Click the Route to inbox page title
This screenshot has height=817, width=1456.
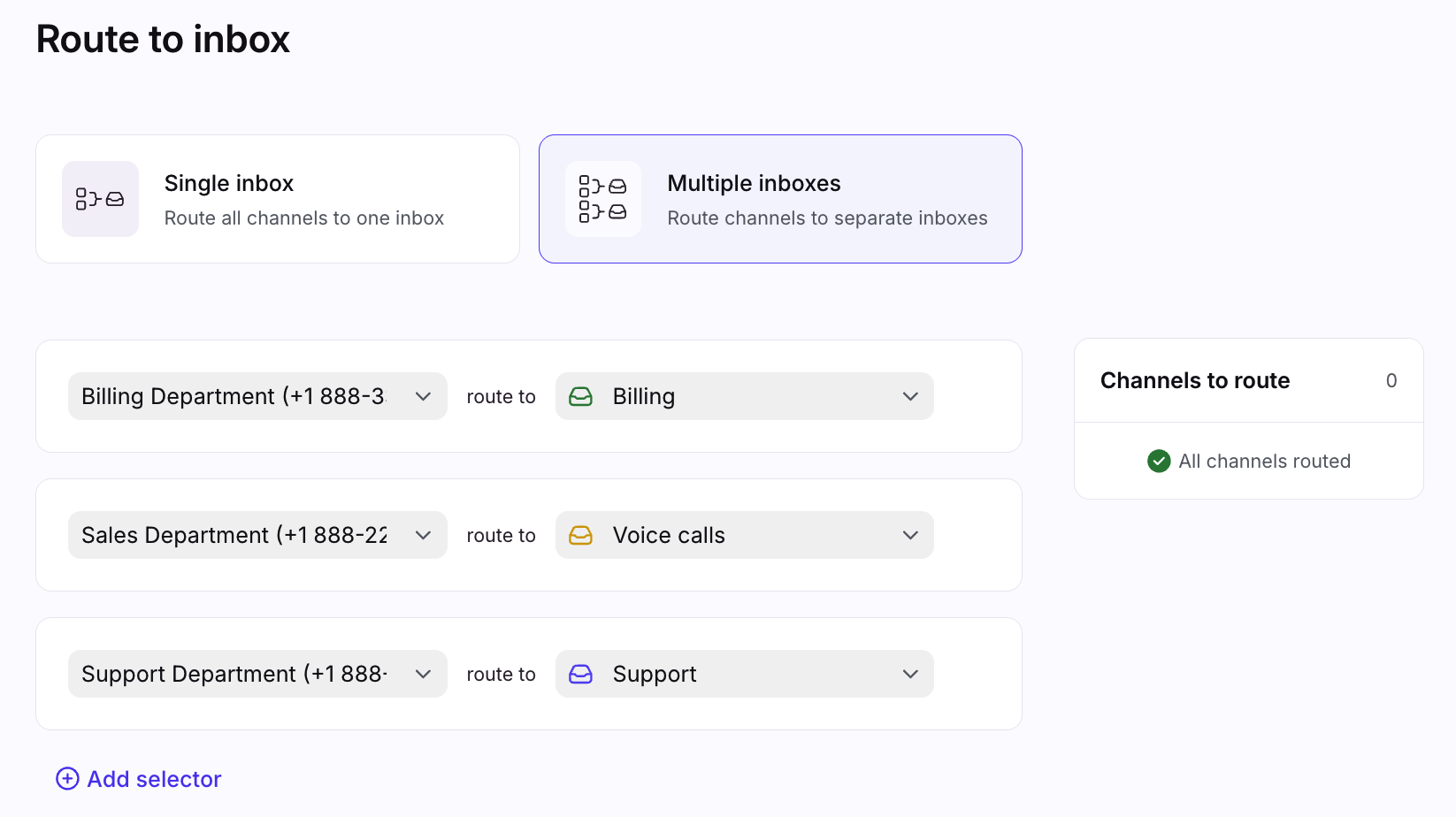point(163,39)
